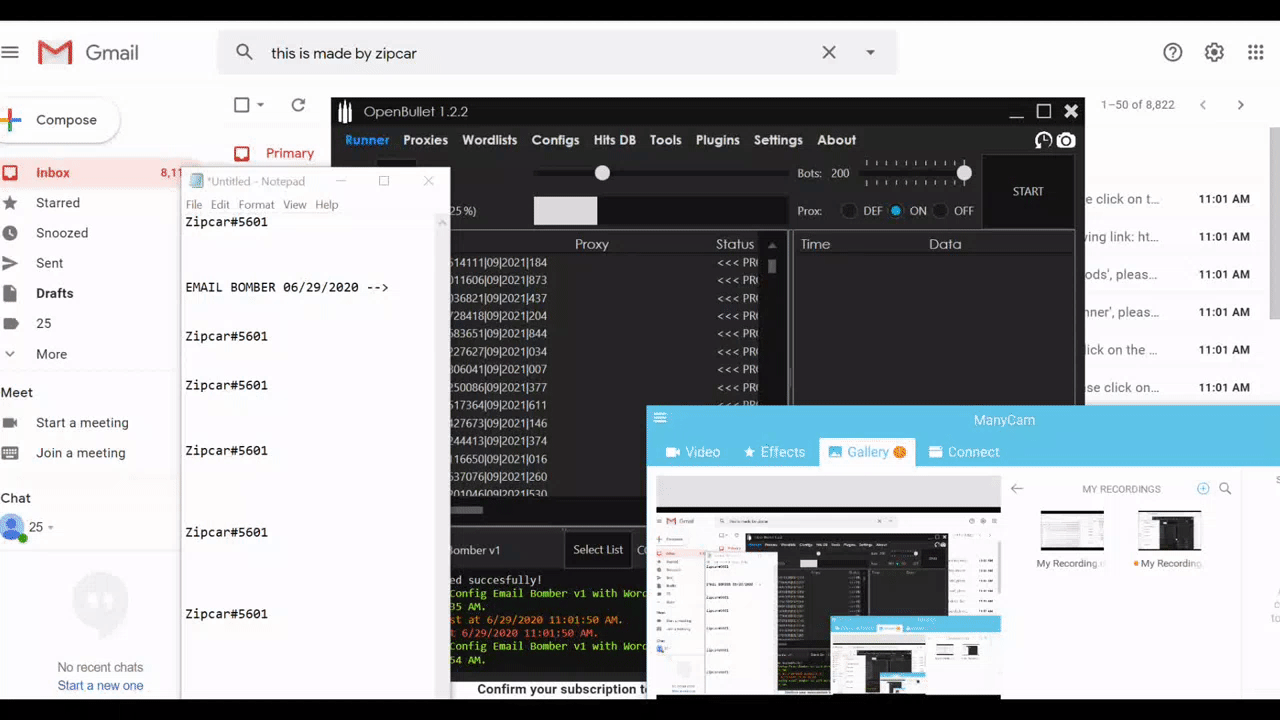The height and width of the screenshot is (720, 1280).
Task: Switch to the Proxies tab in OpenBullet
Action: click(x=426, y=140)
